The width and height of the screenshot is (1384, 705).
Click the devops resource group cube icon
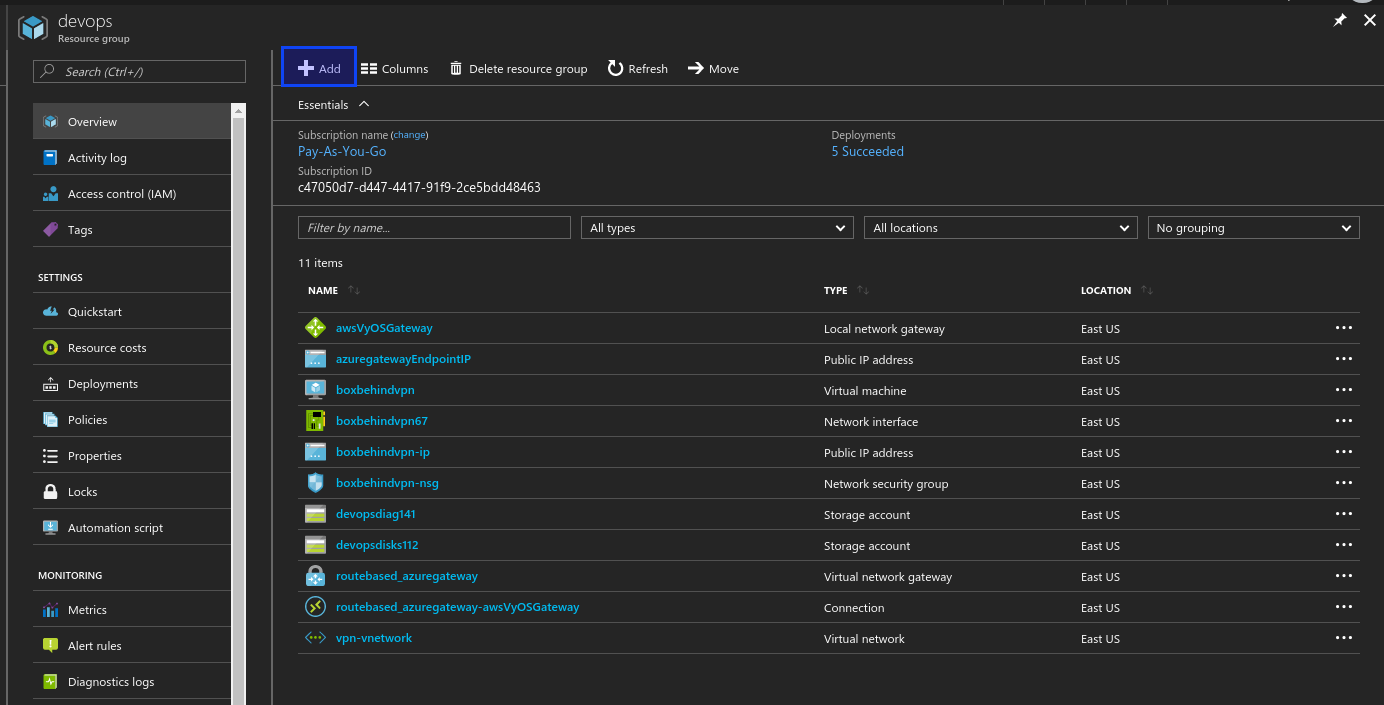pyautogui.click(x=33, y=27)
